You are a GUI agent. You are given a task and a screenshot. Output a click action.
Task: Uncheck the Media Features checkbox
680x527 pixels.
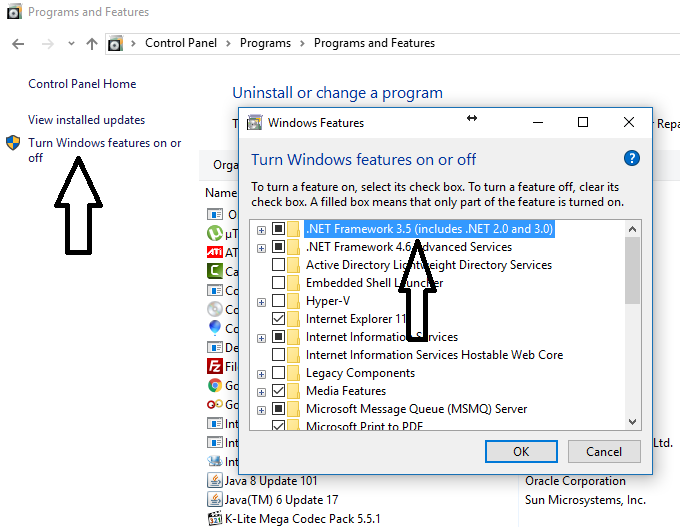point(278,391)
